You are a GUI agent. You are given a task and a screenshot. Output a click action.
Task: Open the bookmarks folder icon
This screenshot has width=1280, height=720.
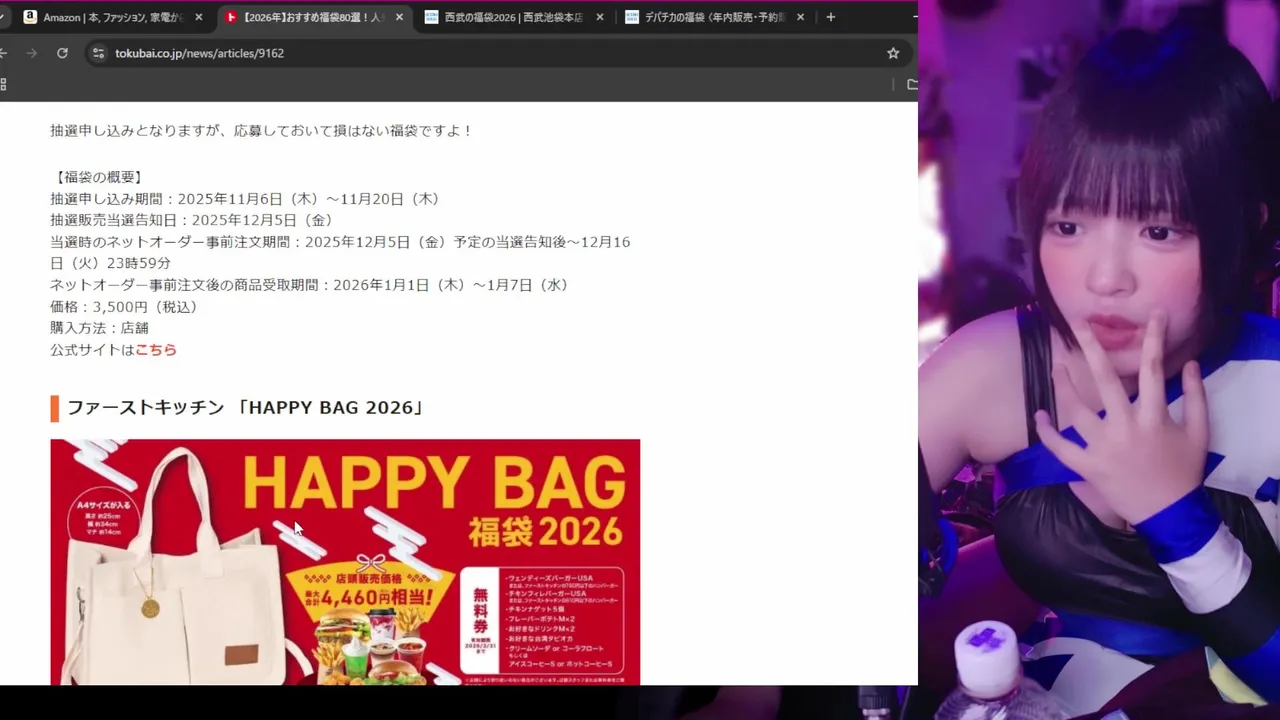(912, 85)
